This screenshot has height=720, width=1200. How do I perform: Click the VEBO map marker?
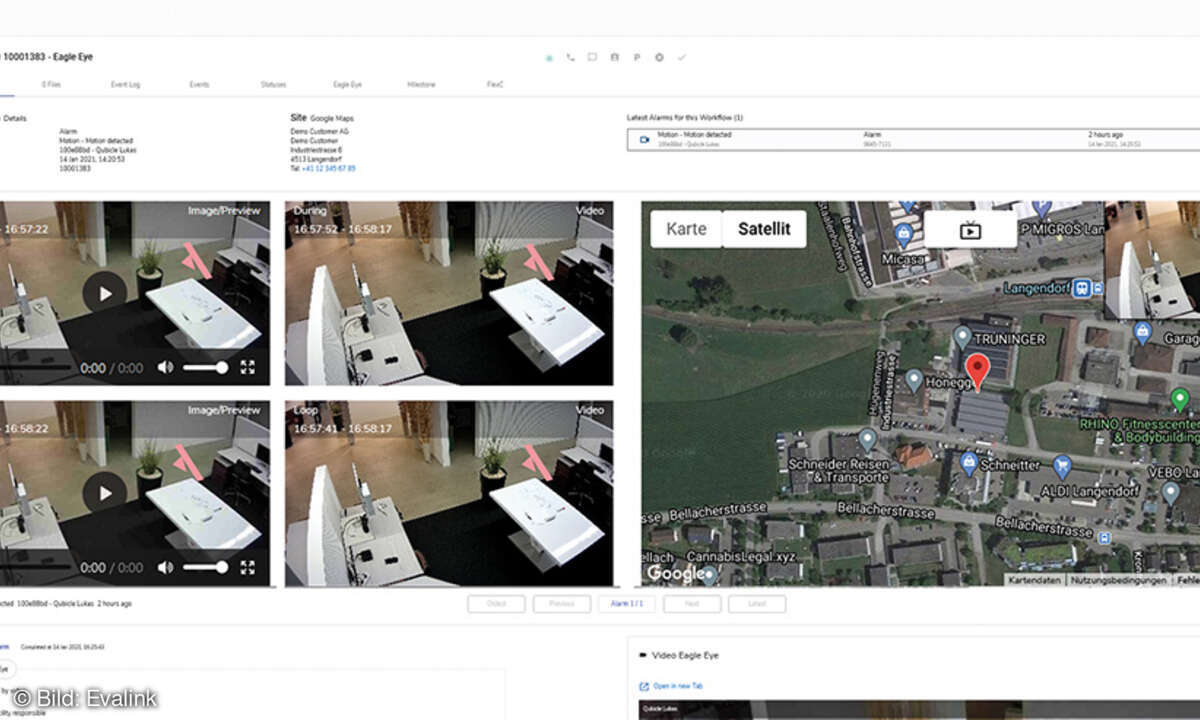[x=1170, y=492]
